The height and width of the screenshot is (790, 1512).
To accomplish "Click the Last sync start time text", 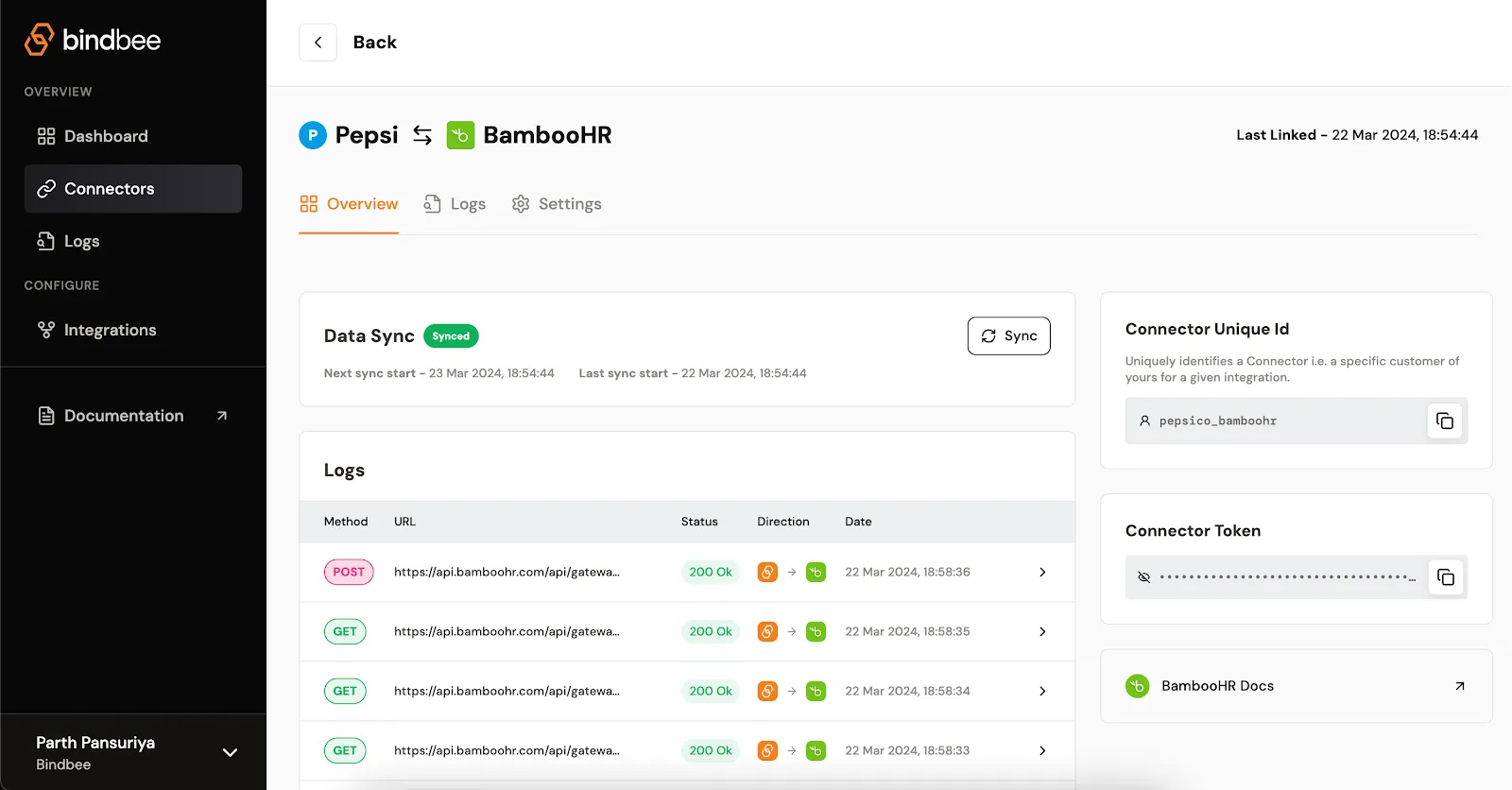I will pos(693,373).
